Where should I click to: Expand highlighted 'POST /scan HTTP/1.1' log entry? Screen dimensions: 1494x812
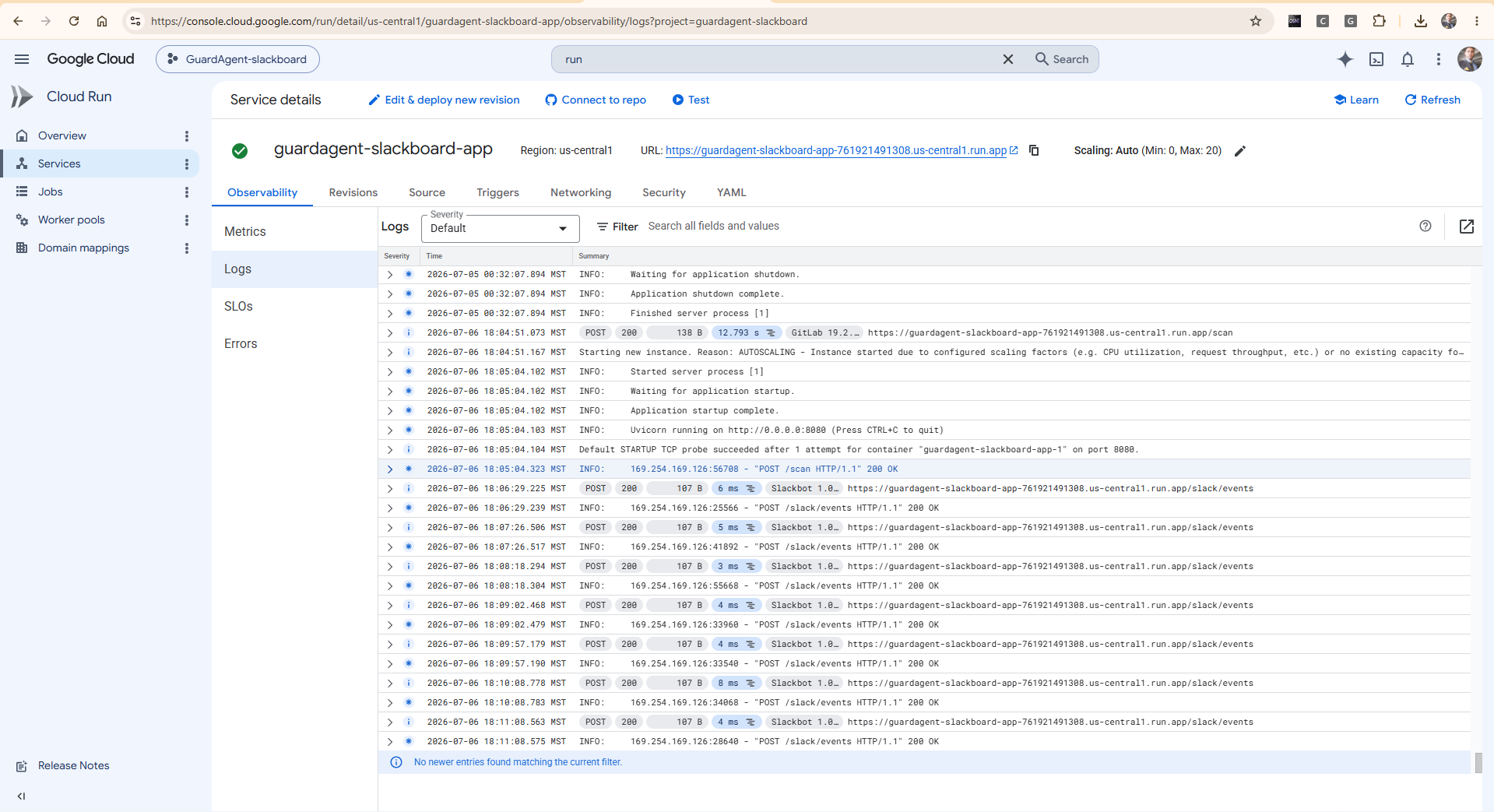390,469
